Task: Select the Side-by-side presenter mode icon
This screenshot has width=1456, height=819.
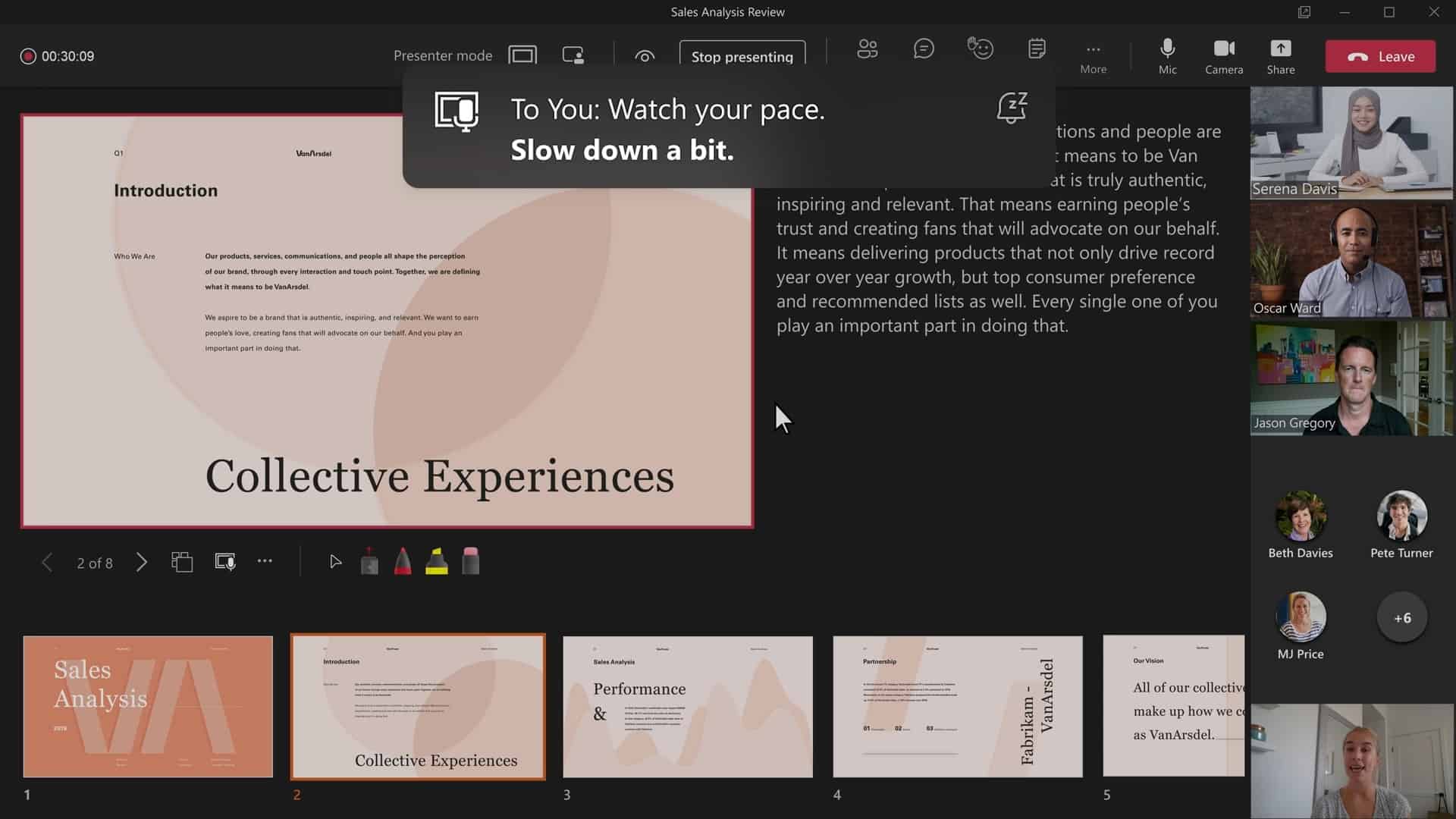Action: [573, 55]
